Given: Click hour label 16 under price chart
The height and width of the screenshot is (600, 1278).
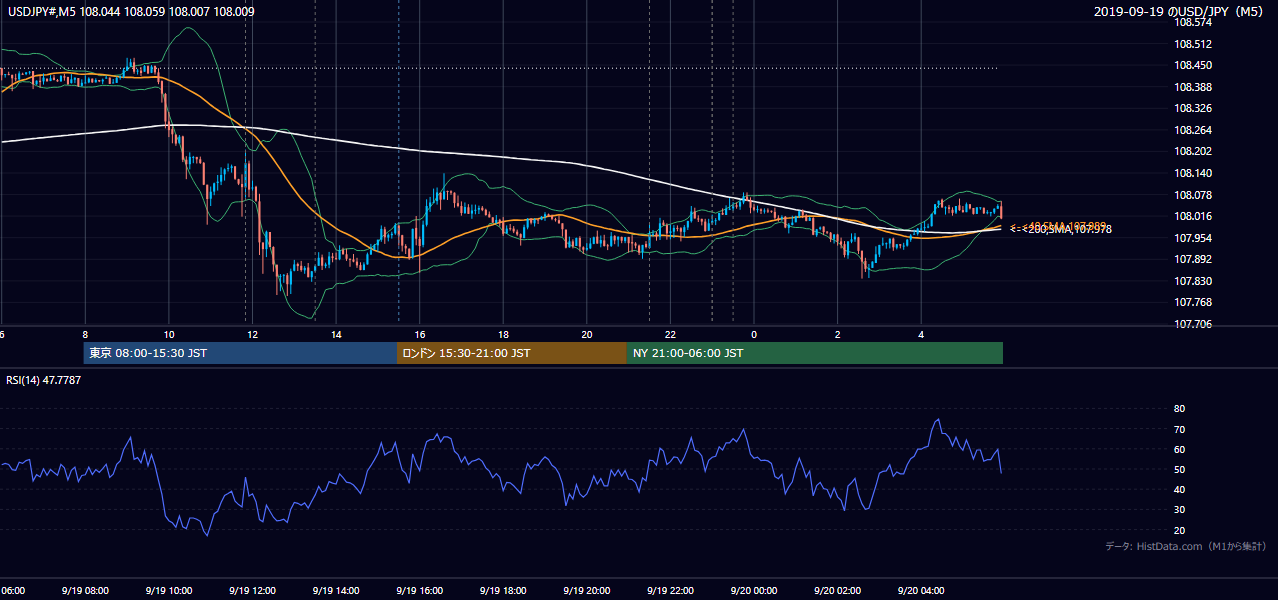Looking at the screenshot, I should click(420, 335).
